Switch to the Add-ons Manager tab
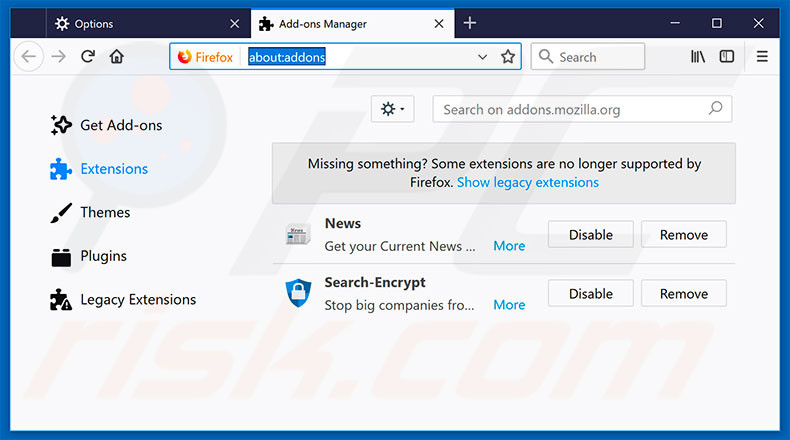Viewport: 790px width, 440px height. [352, 24]
